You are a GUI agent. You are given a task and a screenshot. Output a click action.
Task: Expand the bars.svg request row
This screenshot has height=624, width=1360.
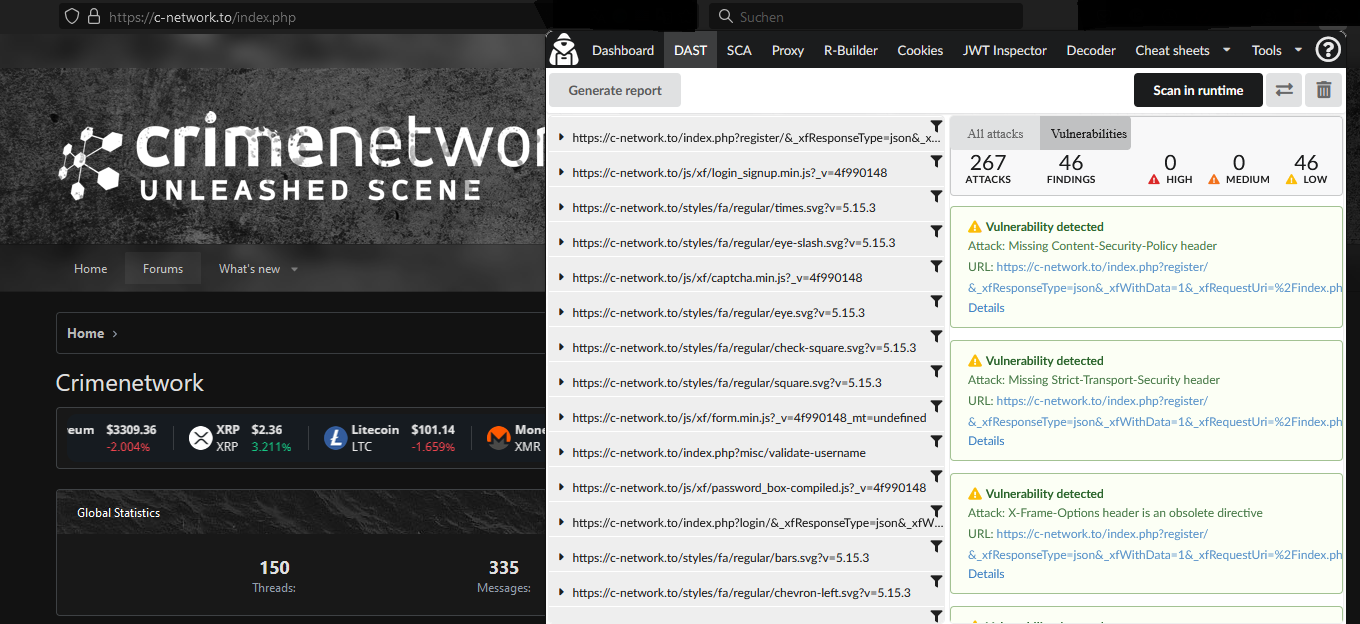click(x=561, y=558)
